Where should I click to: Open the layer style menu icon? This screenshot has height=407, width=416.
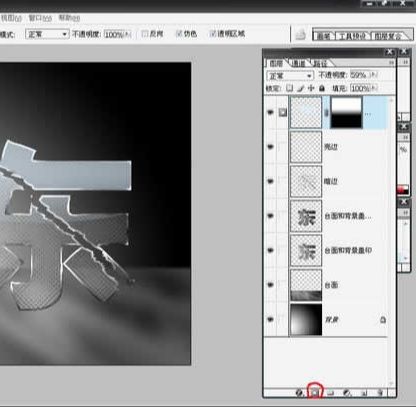(300, 393)
